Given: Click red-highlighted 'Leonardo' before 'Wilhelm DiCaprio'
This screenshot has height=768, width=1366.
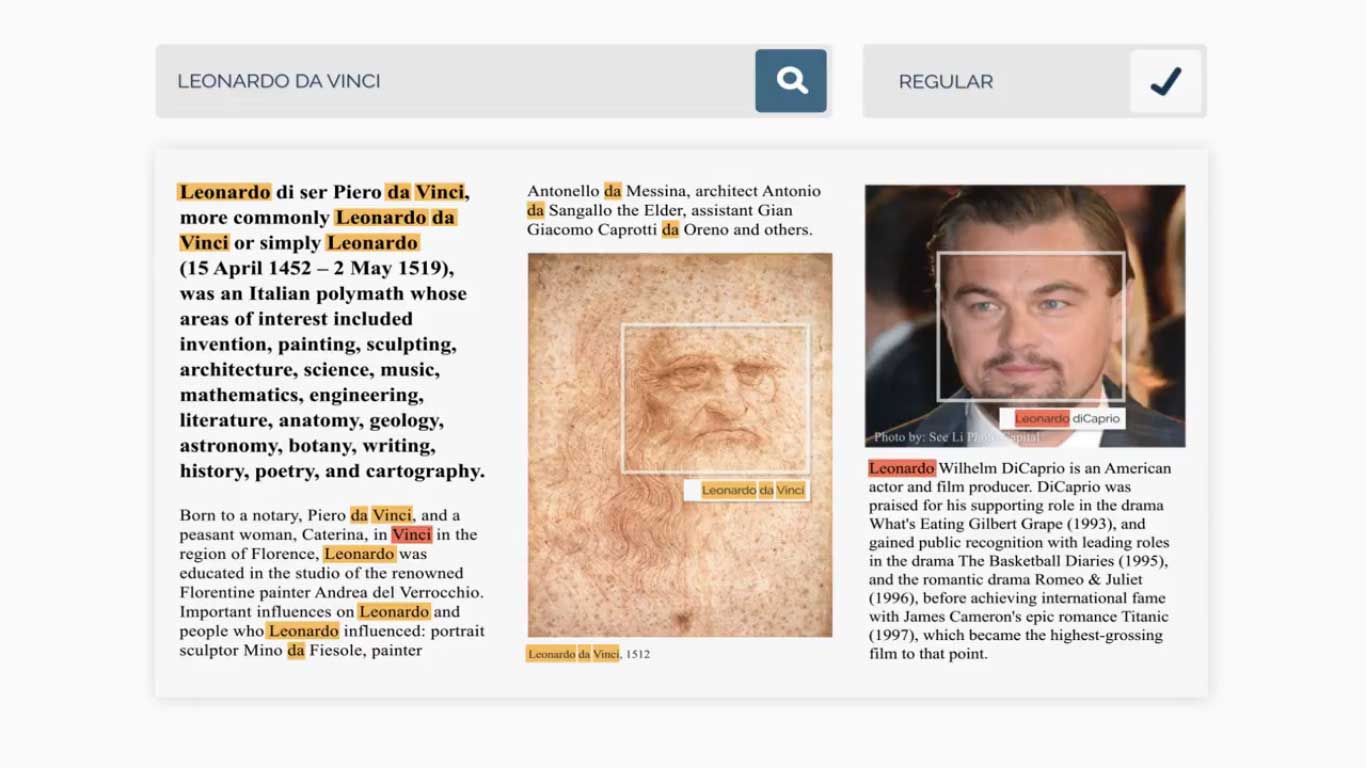Looking at the screenshot, I should pyautogui.click(x=902, y=468).
